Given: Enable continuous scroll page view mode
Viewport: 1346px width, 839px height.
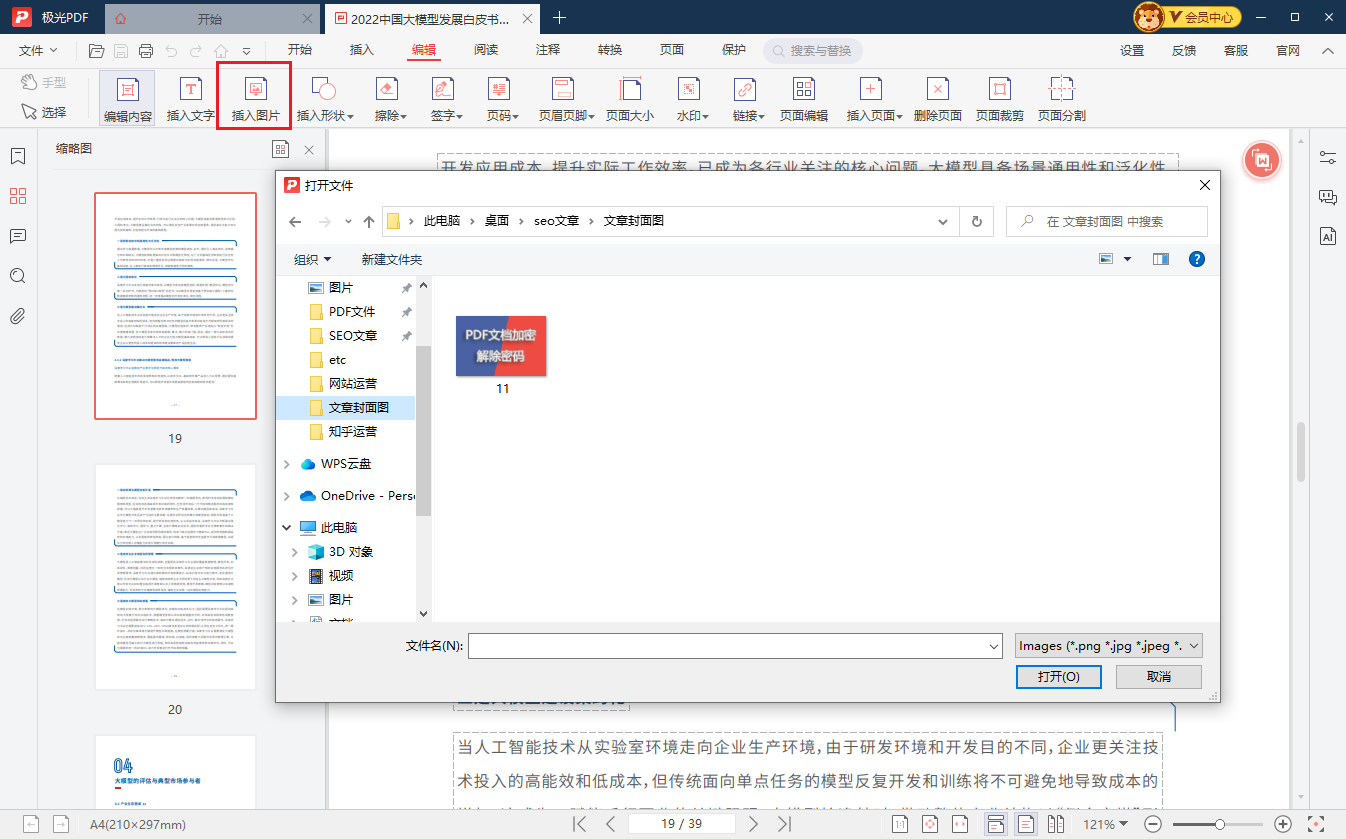Looking at the screenshot, I should pos(996,824).
